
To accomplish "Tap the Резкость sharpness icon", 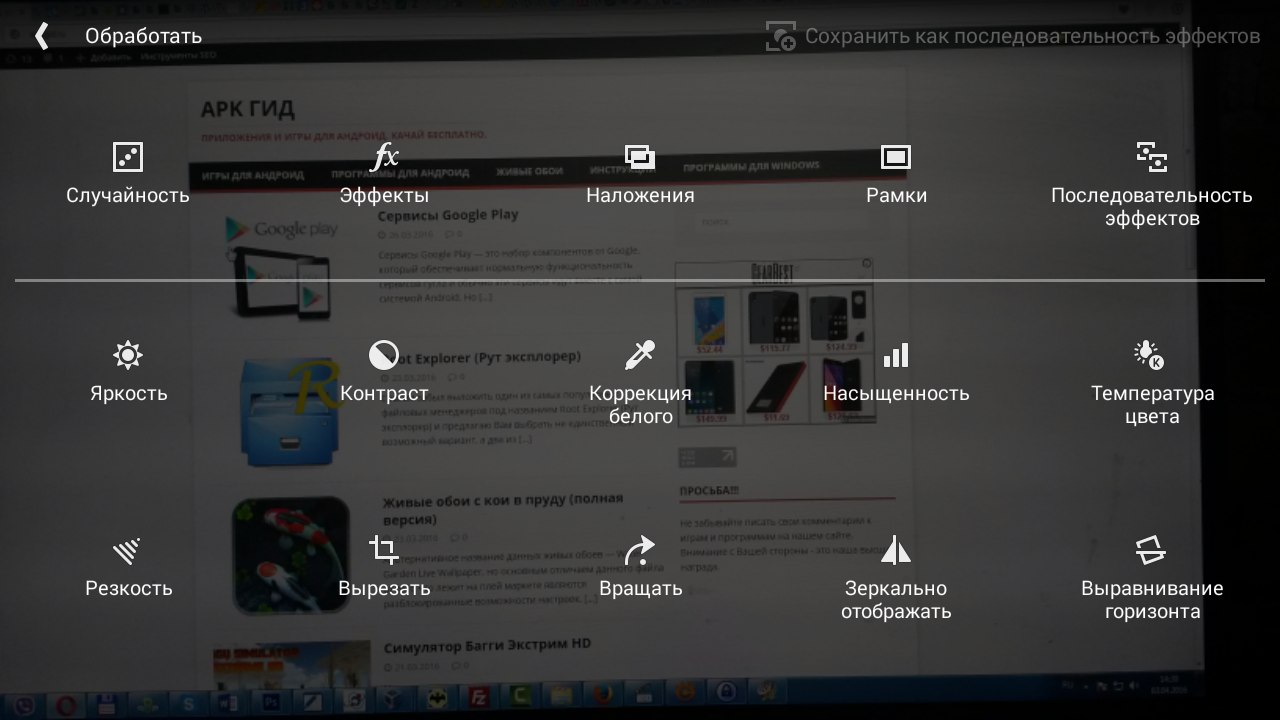I will click(x=128, y=550).
